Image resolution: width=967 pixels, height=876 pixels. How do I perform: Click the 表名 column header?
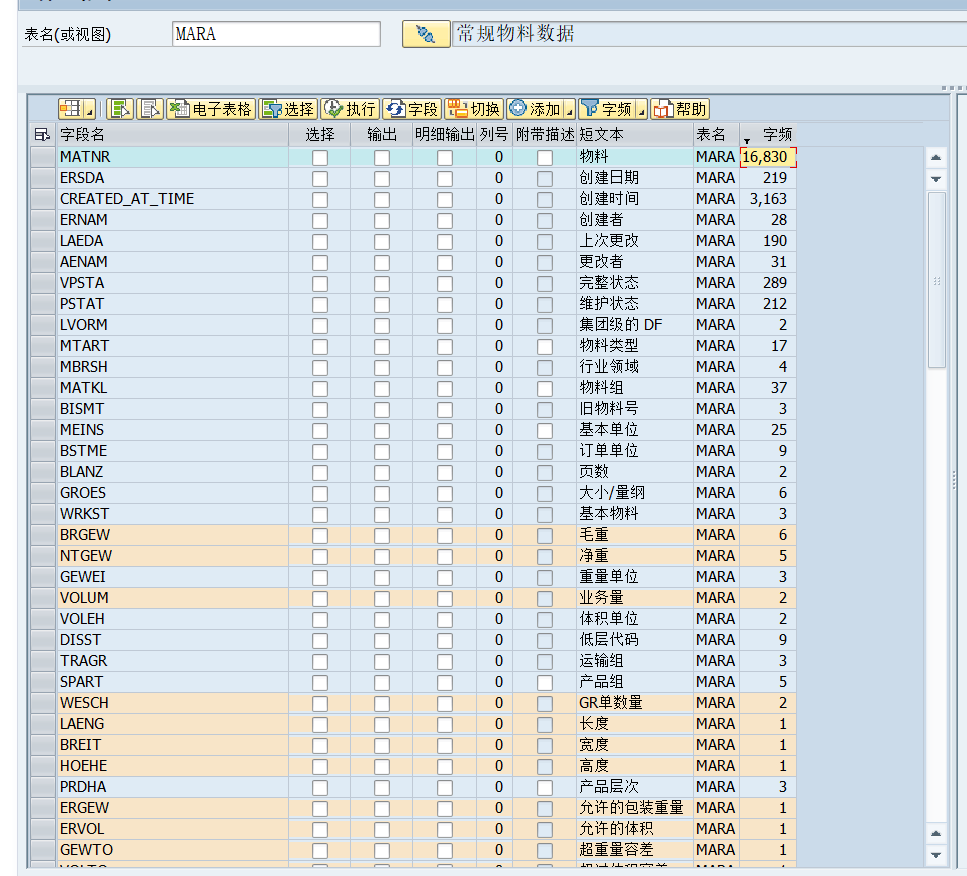click(x=716, y=134)
